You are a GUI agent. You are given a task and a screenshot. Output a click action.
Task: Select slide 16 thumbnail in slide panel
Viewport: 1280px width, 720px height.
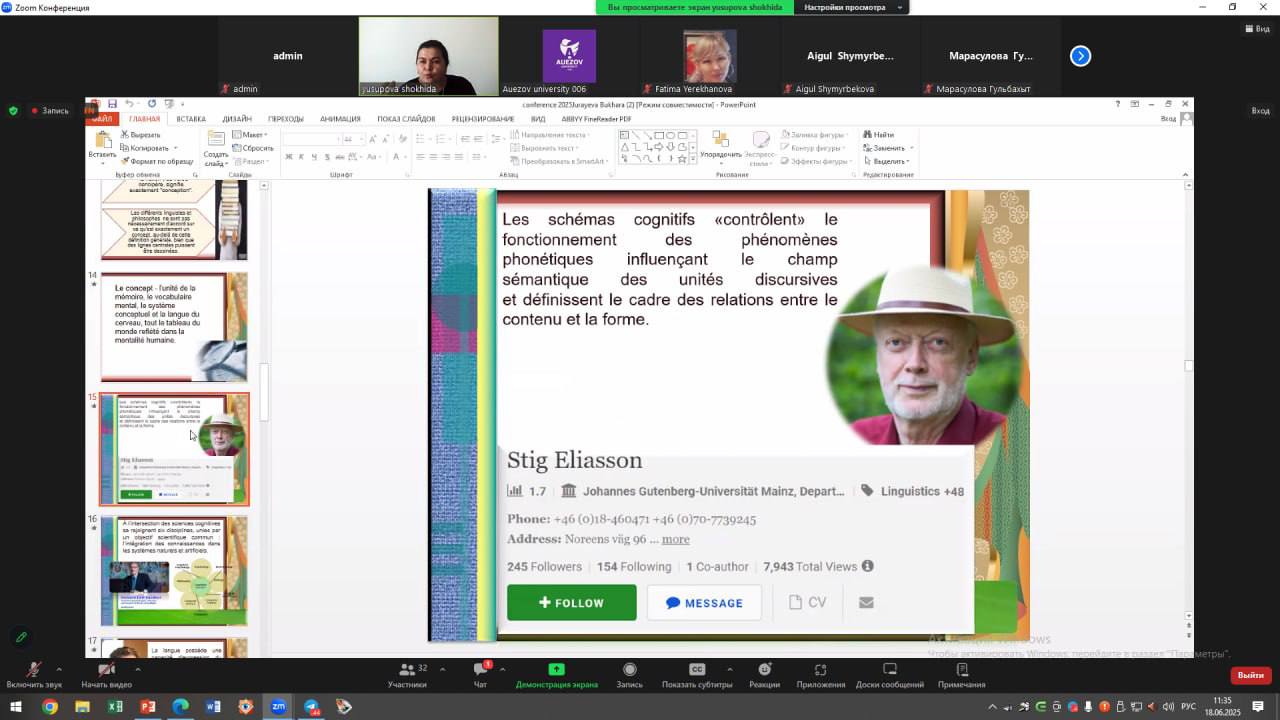(174, 571)
